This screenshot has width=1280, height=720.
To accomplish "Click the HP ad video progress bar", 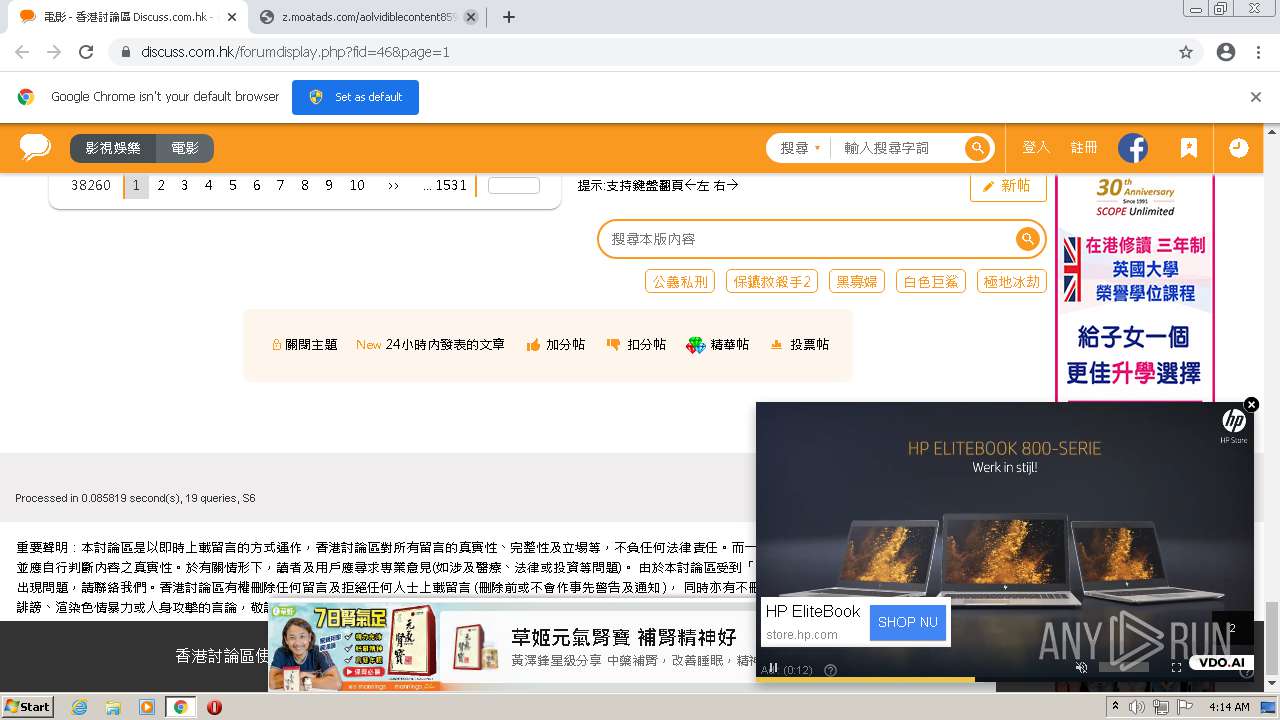I will click(x=1005, y=679).
